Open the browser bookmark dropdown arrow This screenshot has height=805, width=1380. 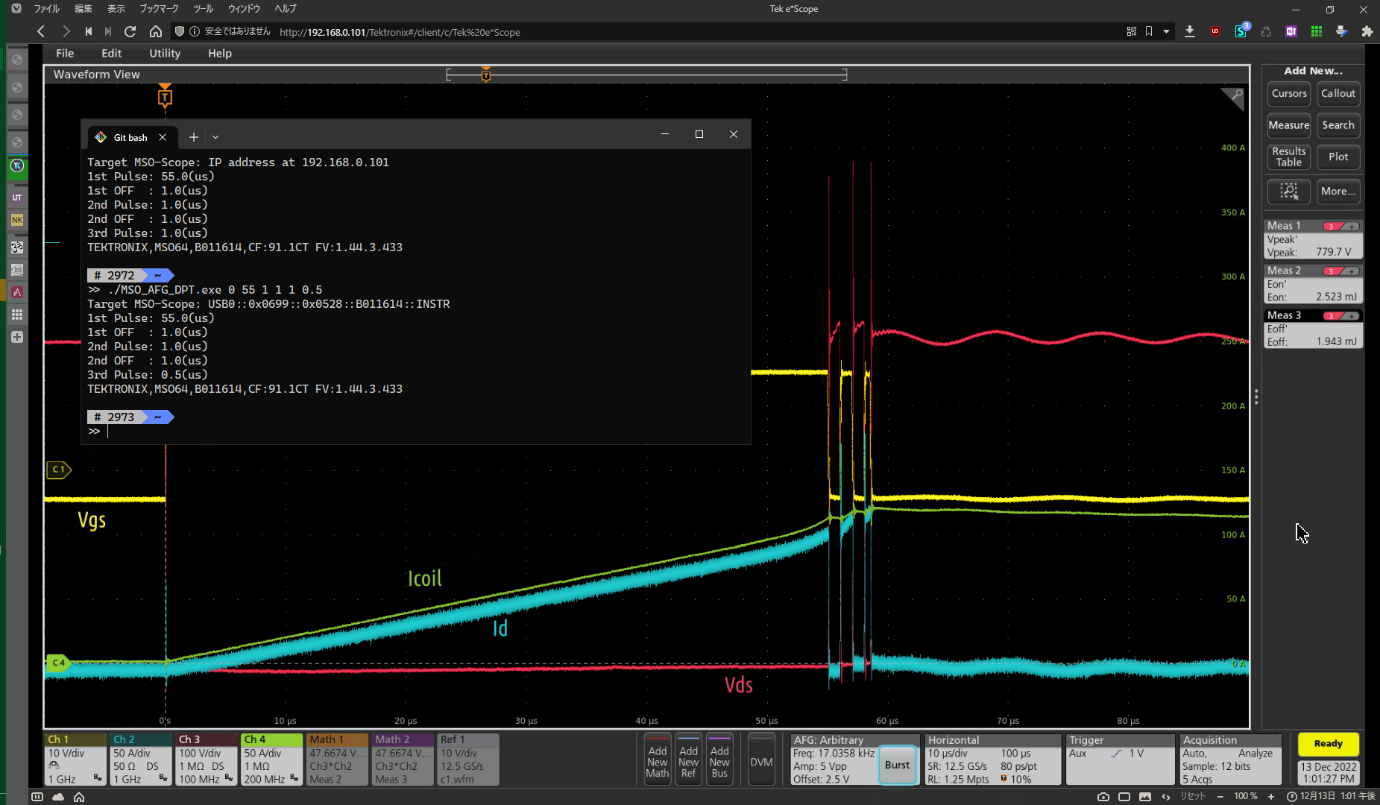(x=1166, y=32)
